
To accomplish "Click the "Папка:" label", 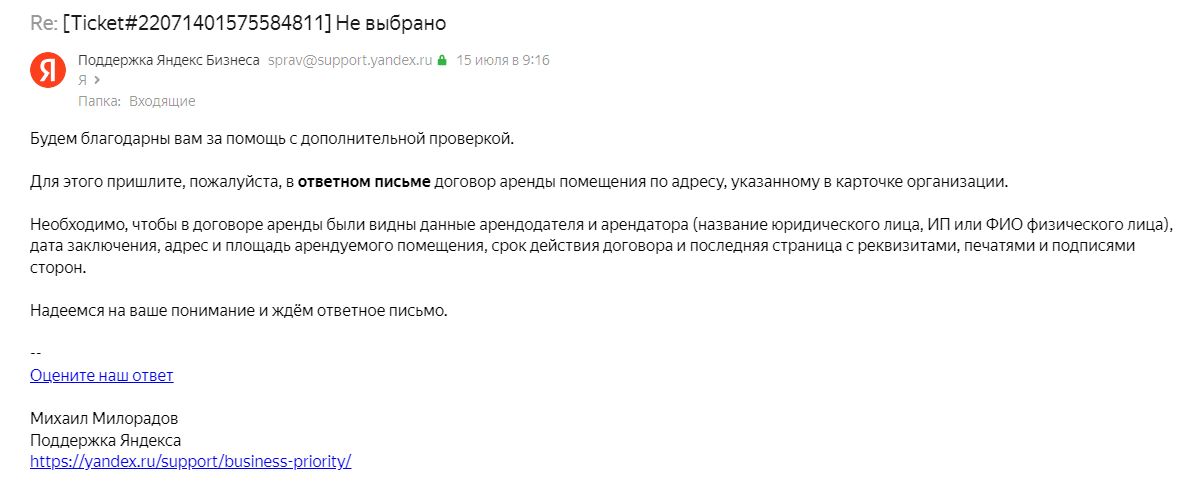I will [99, 101].
